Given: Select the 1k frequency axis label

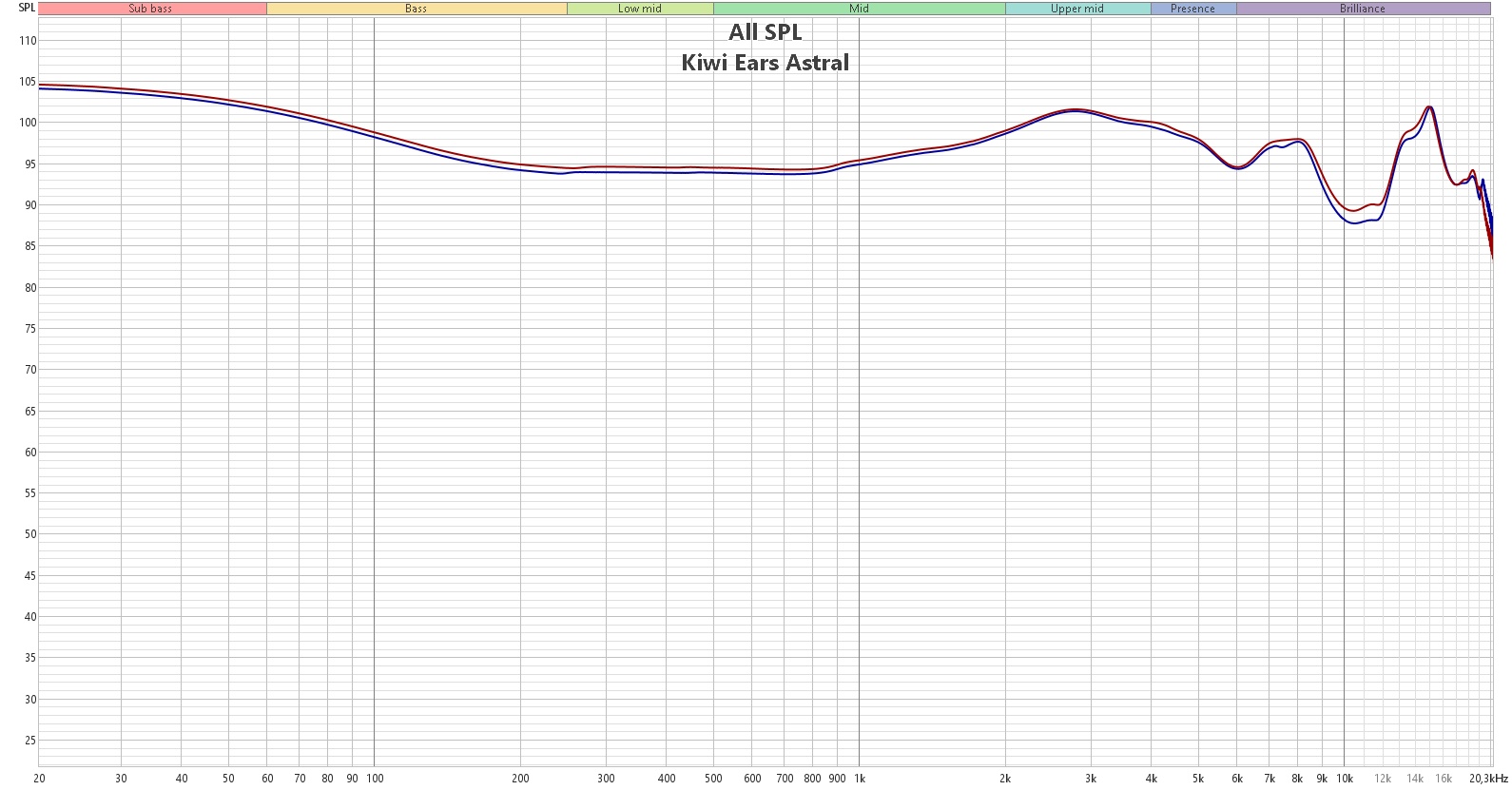Looking at the screenshot, I should (x=859, y=779).
